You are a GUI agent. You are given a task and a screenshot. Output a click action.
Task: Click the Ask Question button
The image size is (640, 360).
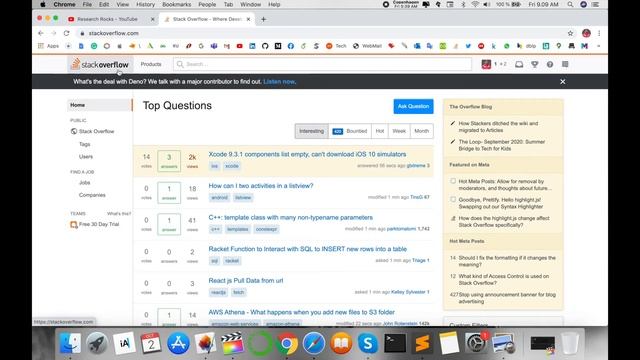(413, 106)
